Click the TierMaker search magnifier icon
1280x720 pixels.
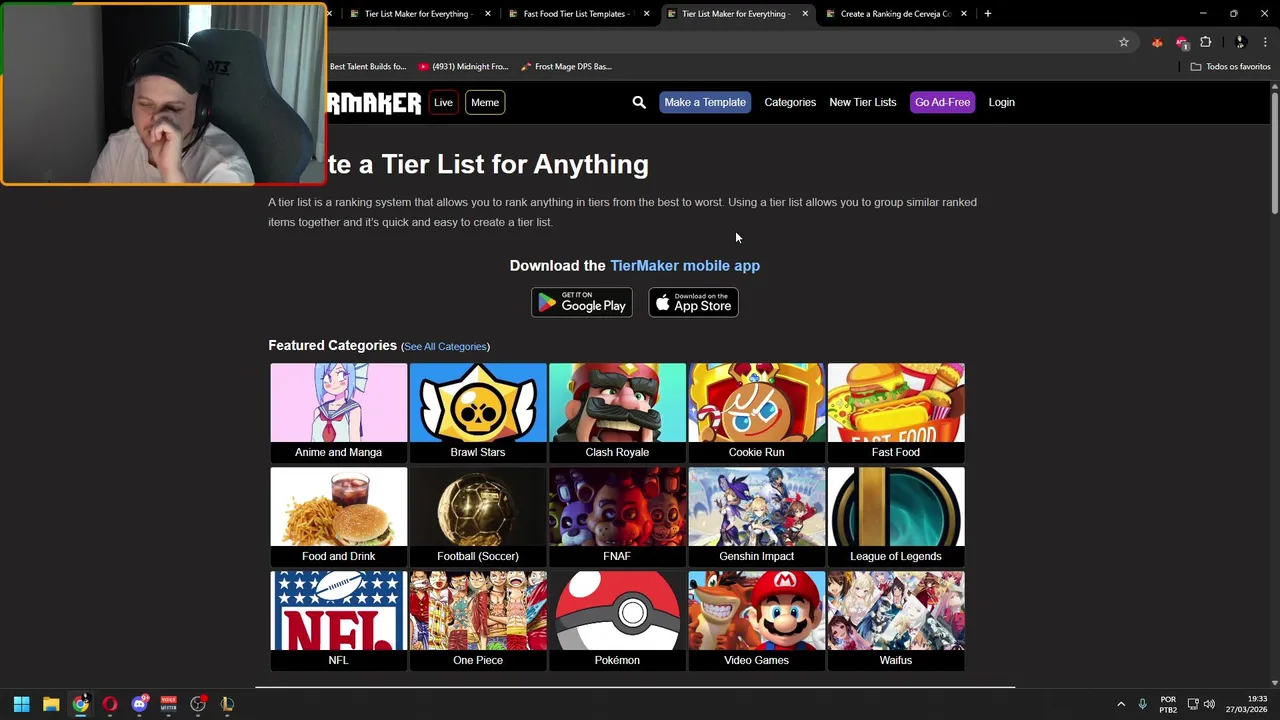click(639, 102)
